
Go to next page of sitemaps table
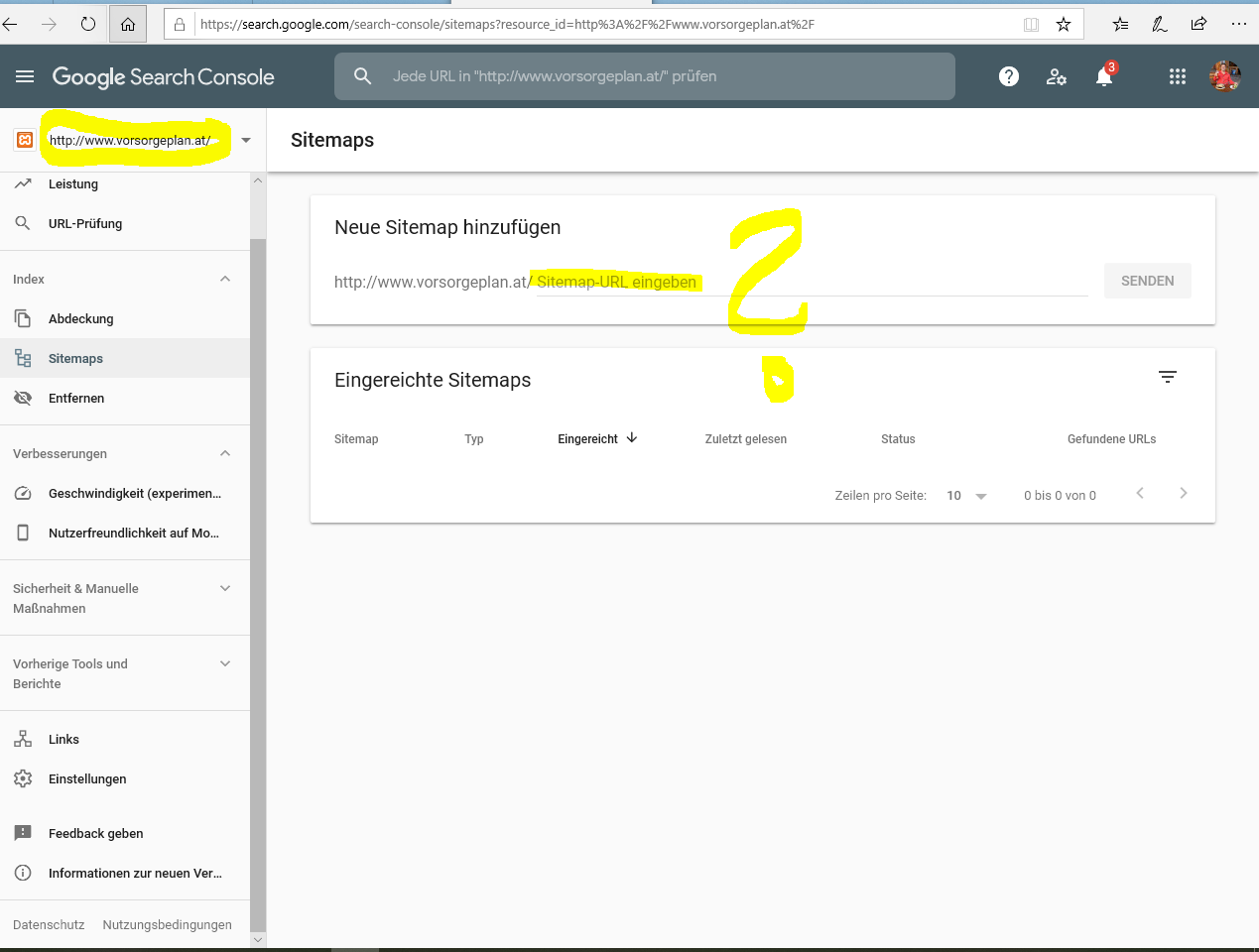(1184, 493)
